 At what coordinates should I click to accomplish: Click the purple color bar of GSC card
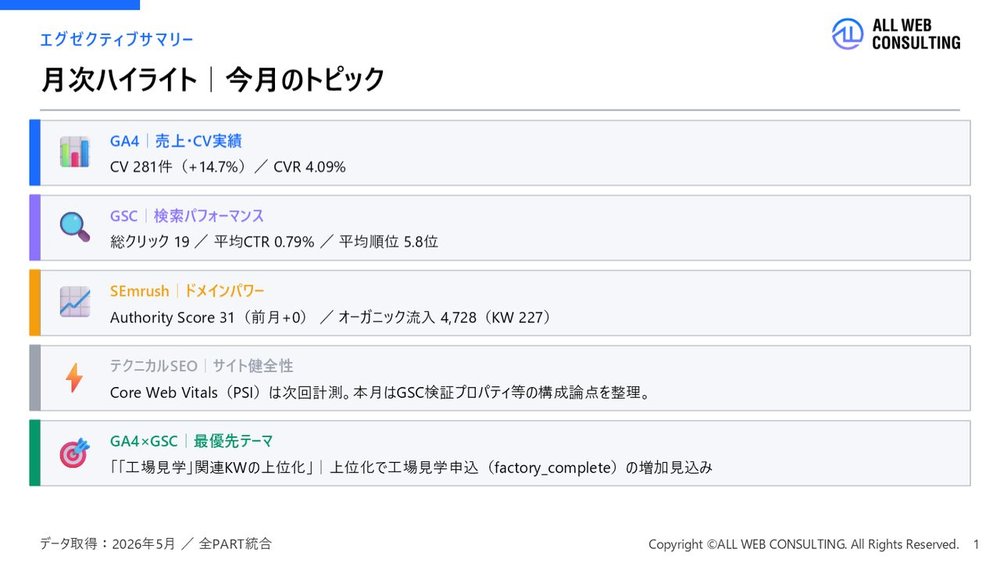point(35,228)
